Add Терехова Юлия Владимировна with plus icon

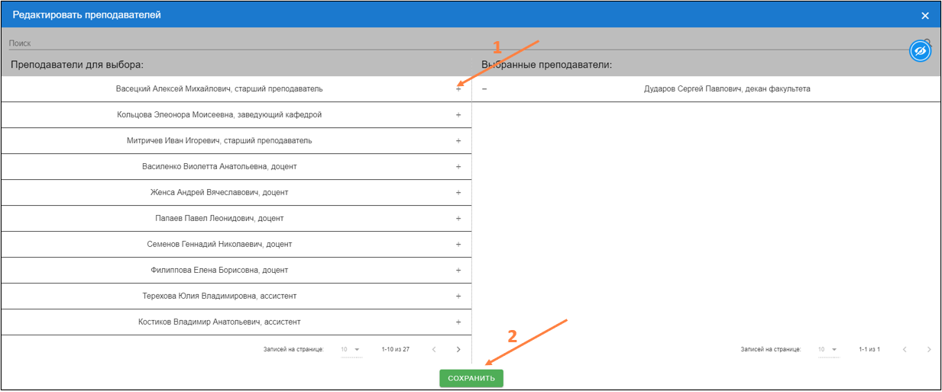point(458,296)
